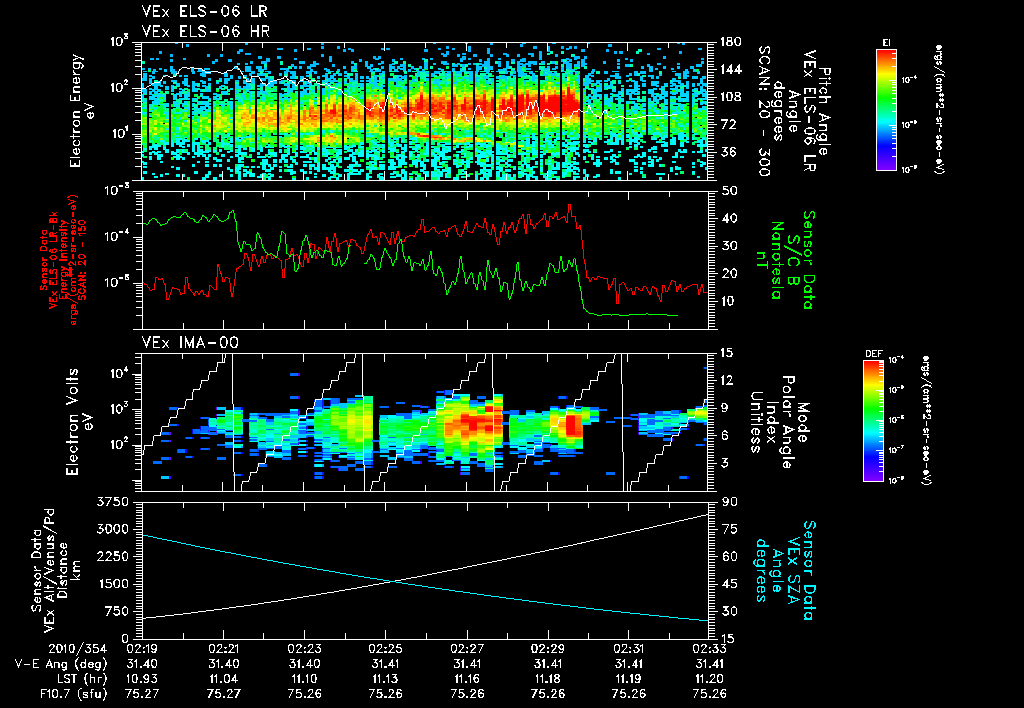Click the 02:31 time tick label
The width and height of the screenshot is (1024, 708).
coord(628,649)
